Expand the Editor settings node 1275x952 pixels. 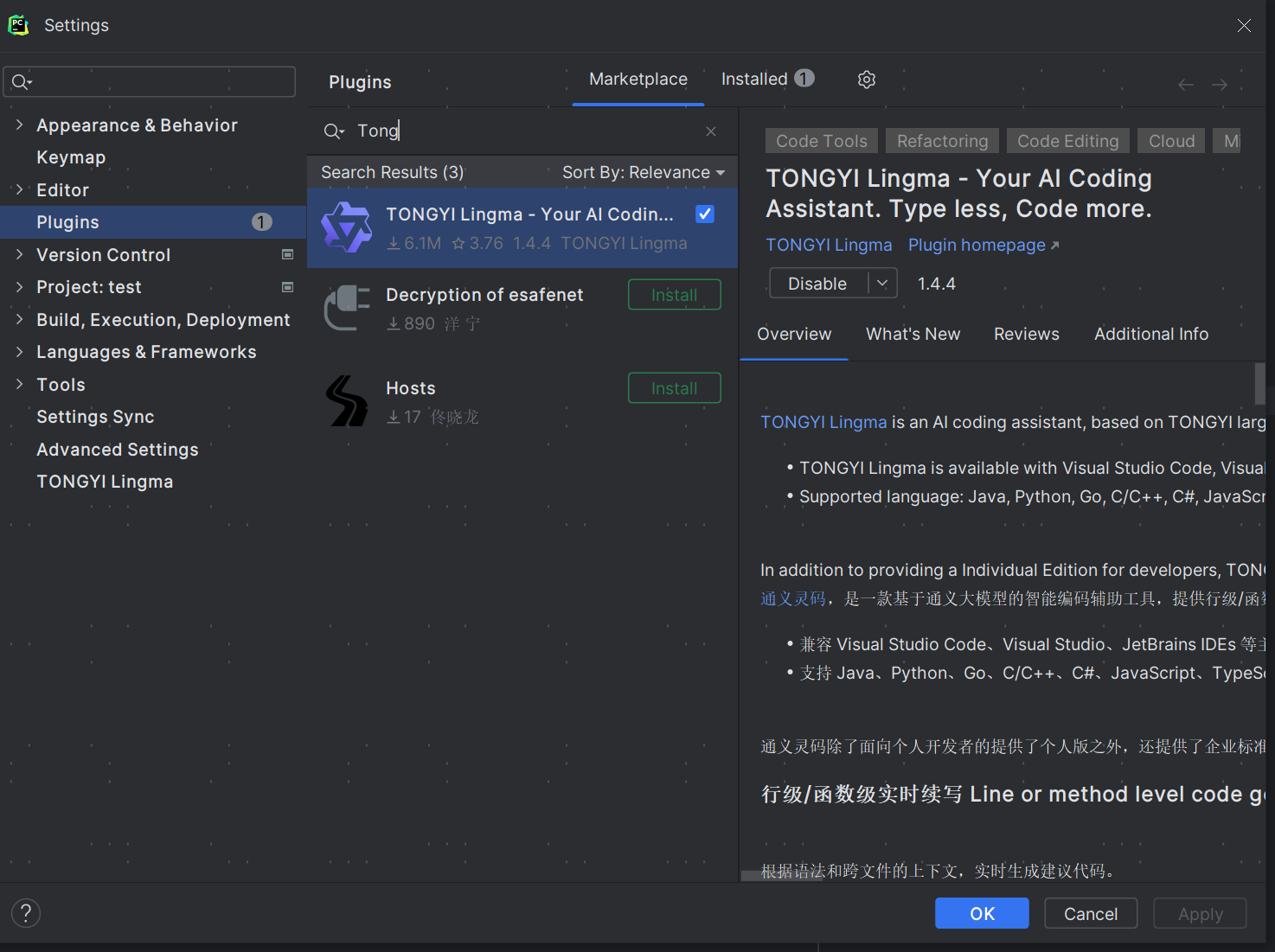click(19, 189)
